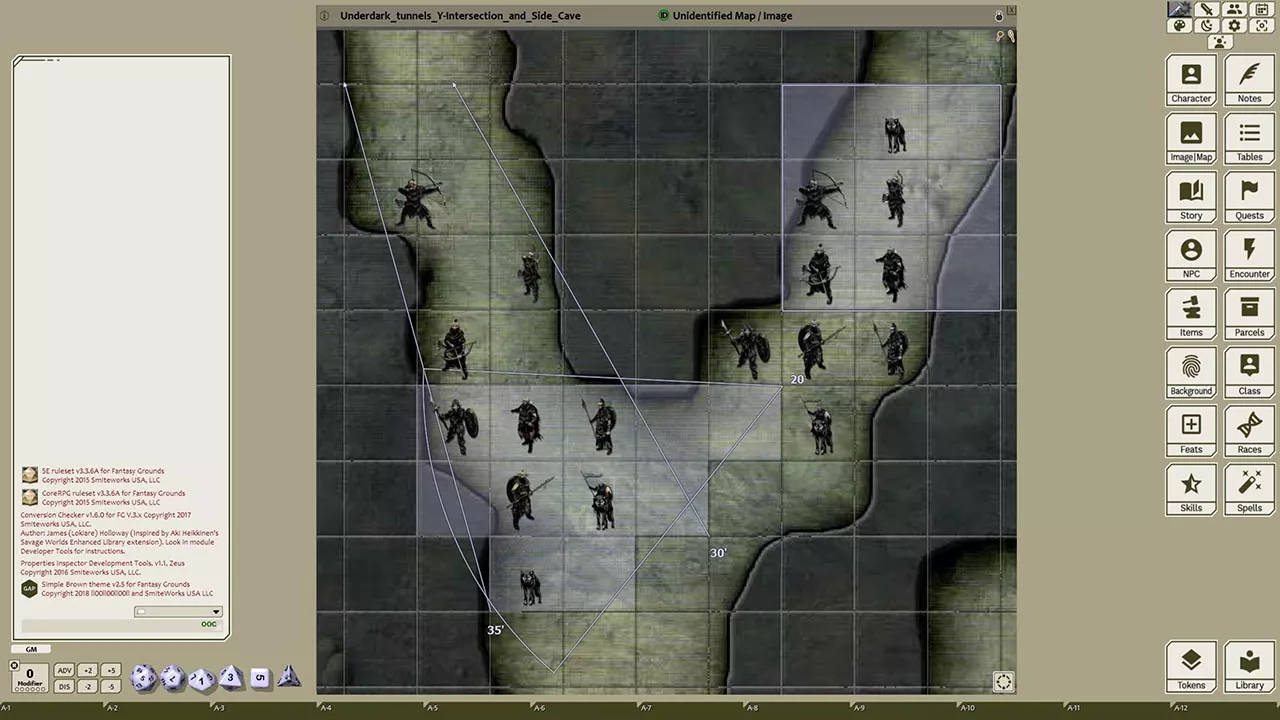Click the d6 die

(x=260, y=677)
